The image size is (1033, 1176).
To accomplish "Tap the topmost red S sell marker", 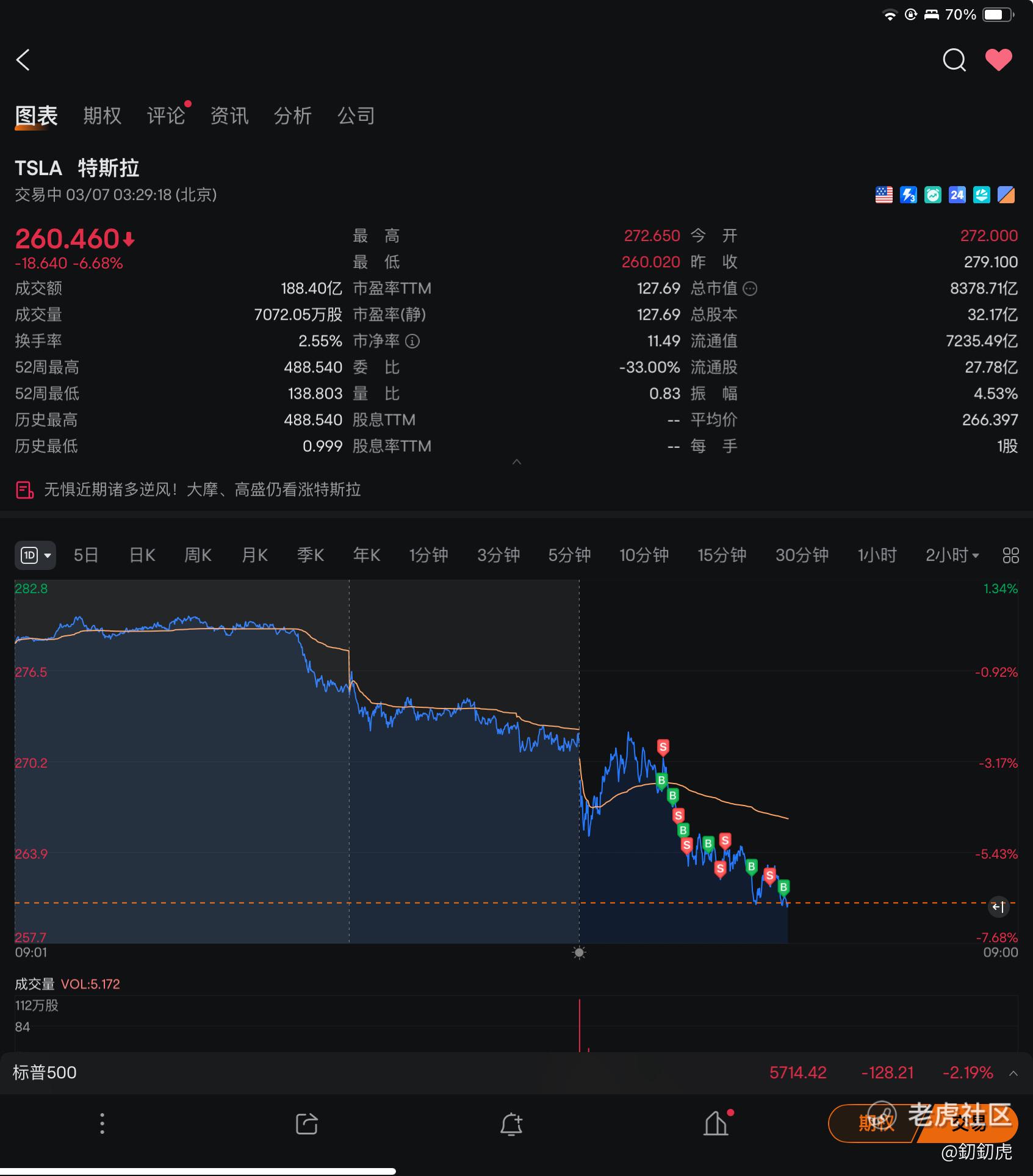I will click(x=663, y=747).
